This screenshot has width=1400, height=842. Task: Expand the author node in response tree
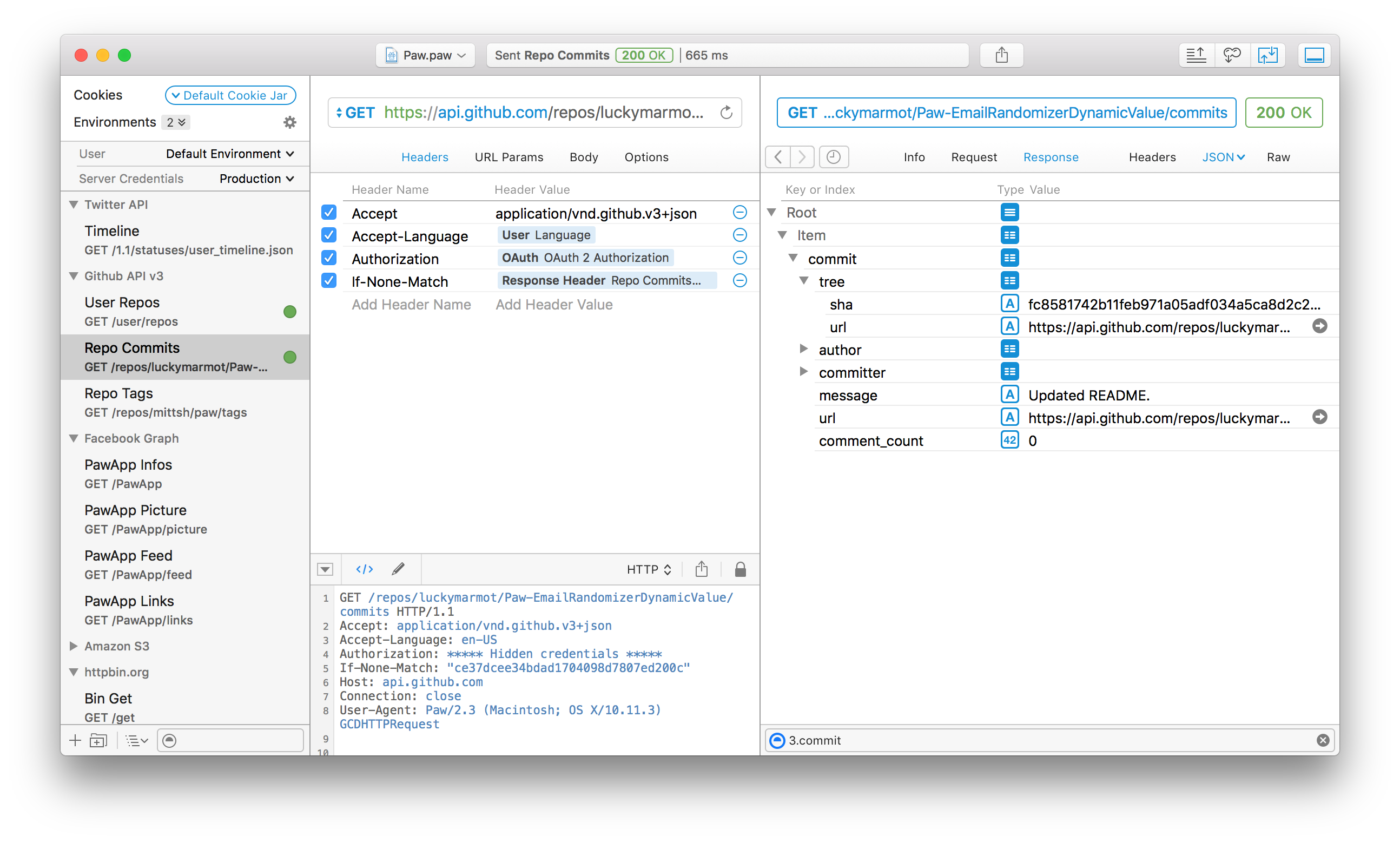point(803,349)
